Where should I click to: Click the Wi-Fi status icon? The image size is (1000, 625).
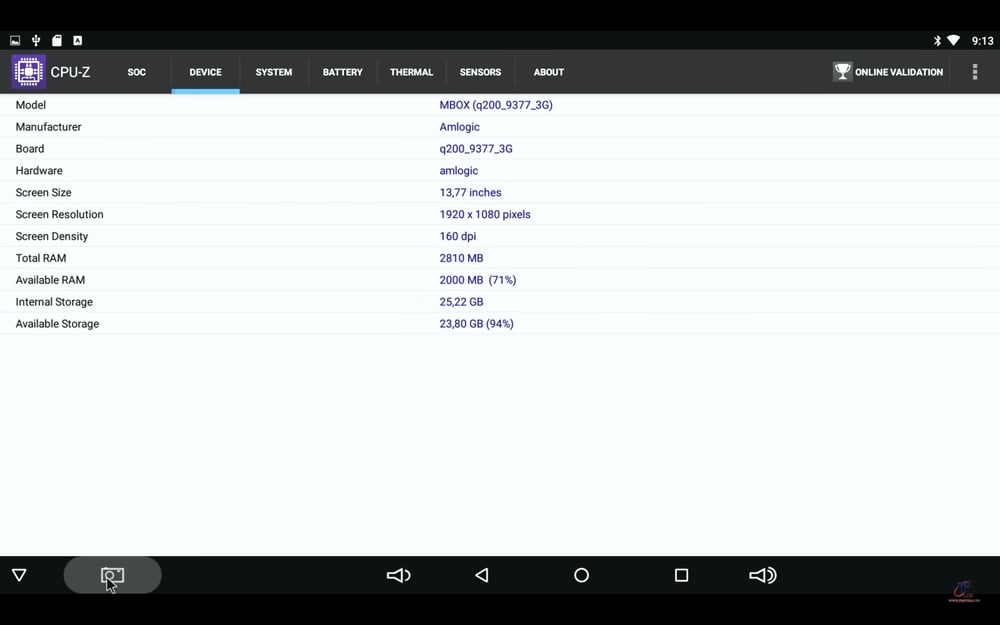953,40
